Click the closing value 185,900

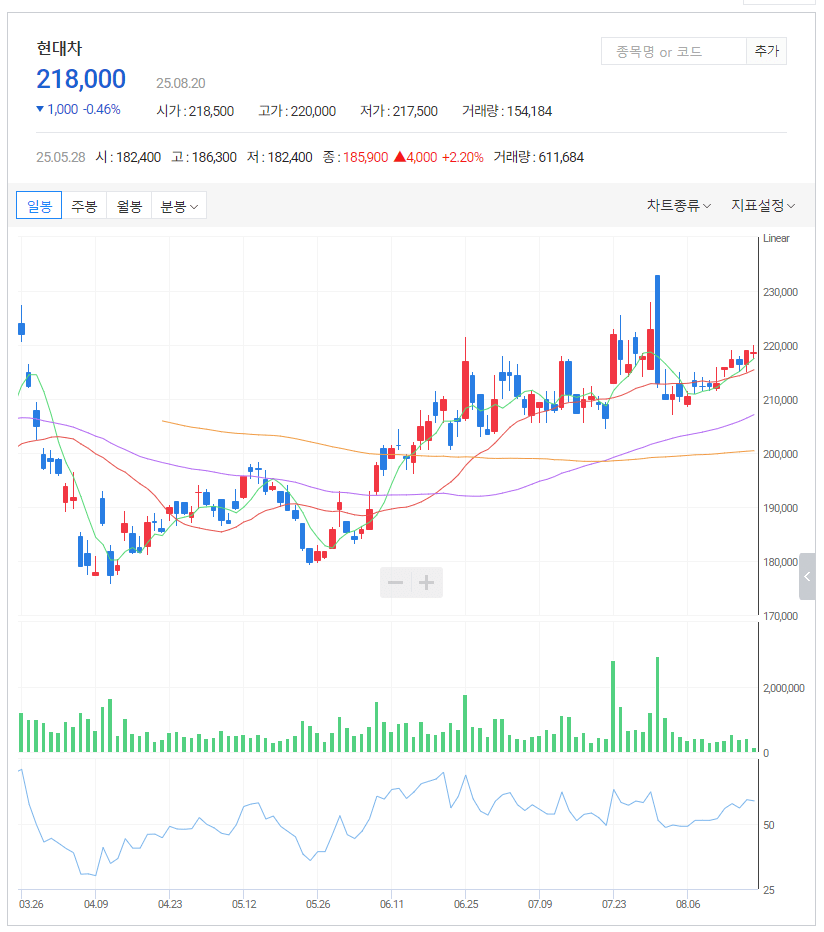tap(366, 158)
